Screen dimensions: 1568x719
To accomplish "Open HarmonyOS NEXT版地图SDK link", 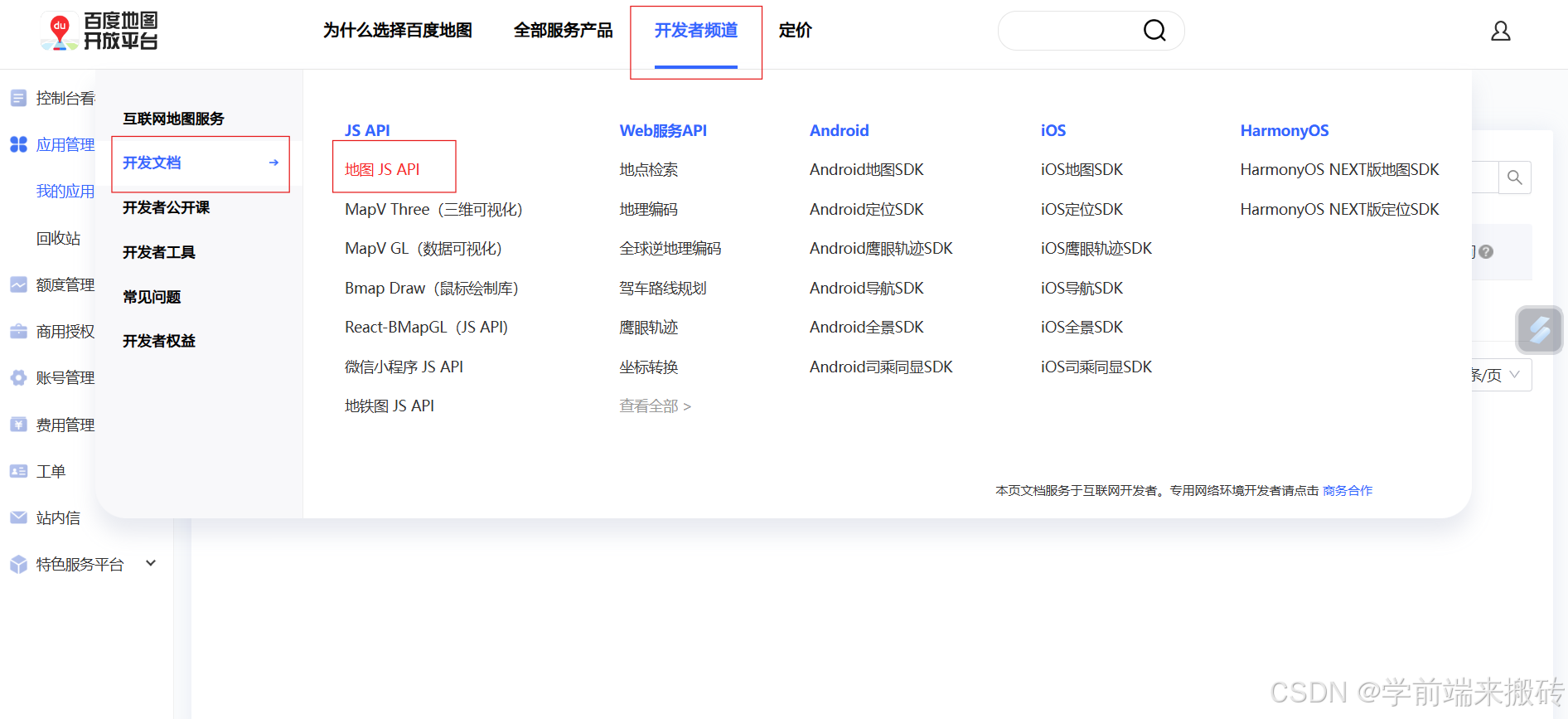I will (x=1340, y=169).
